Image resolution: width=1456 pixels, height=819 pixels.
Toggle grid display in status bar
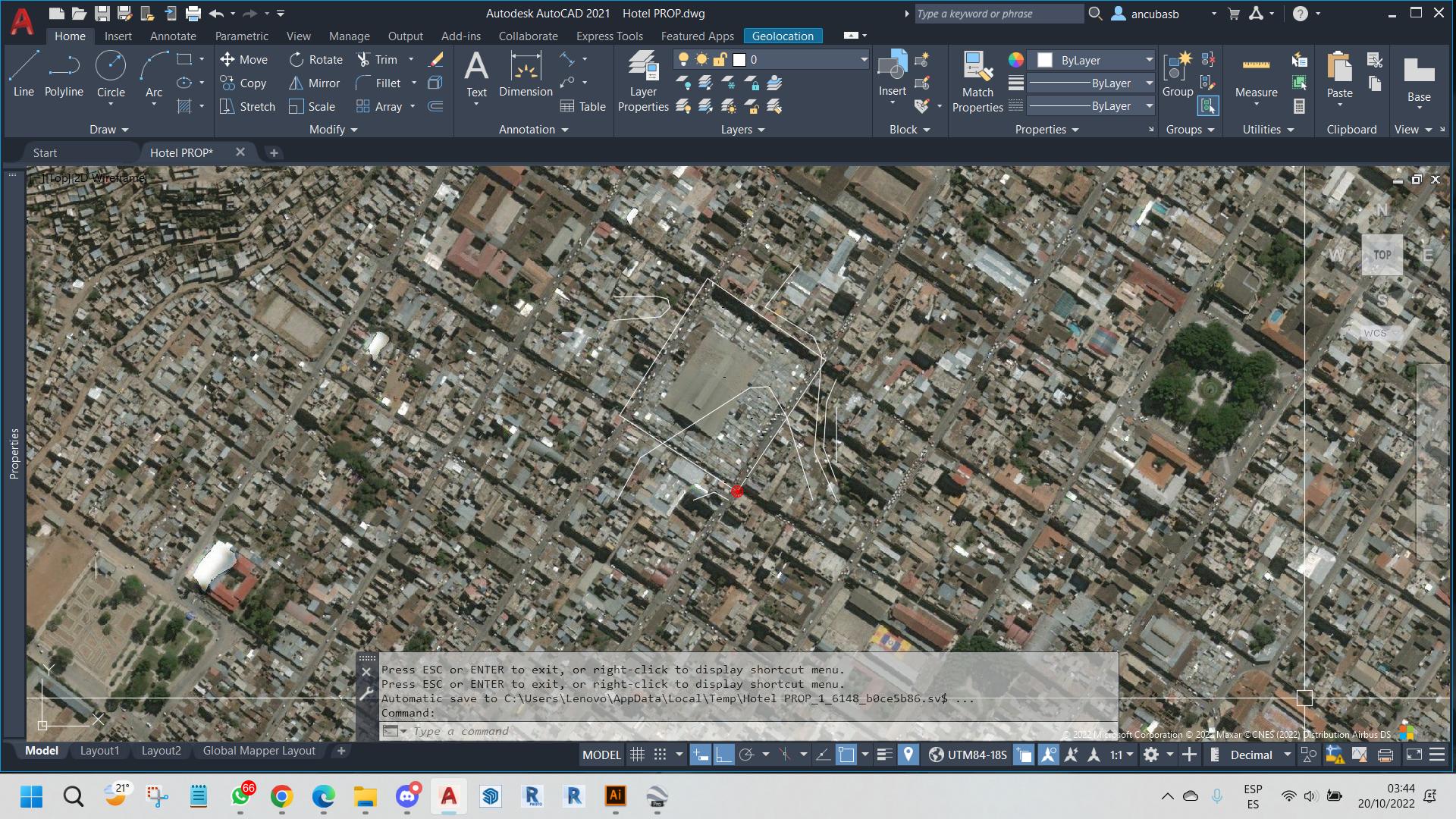click(638, 755)
